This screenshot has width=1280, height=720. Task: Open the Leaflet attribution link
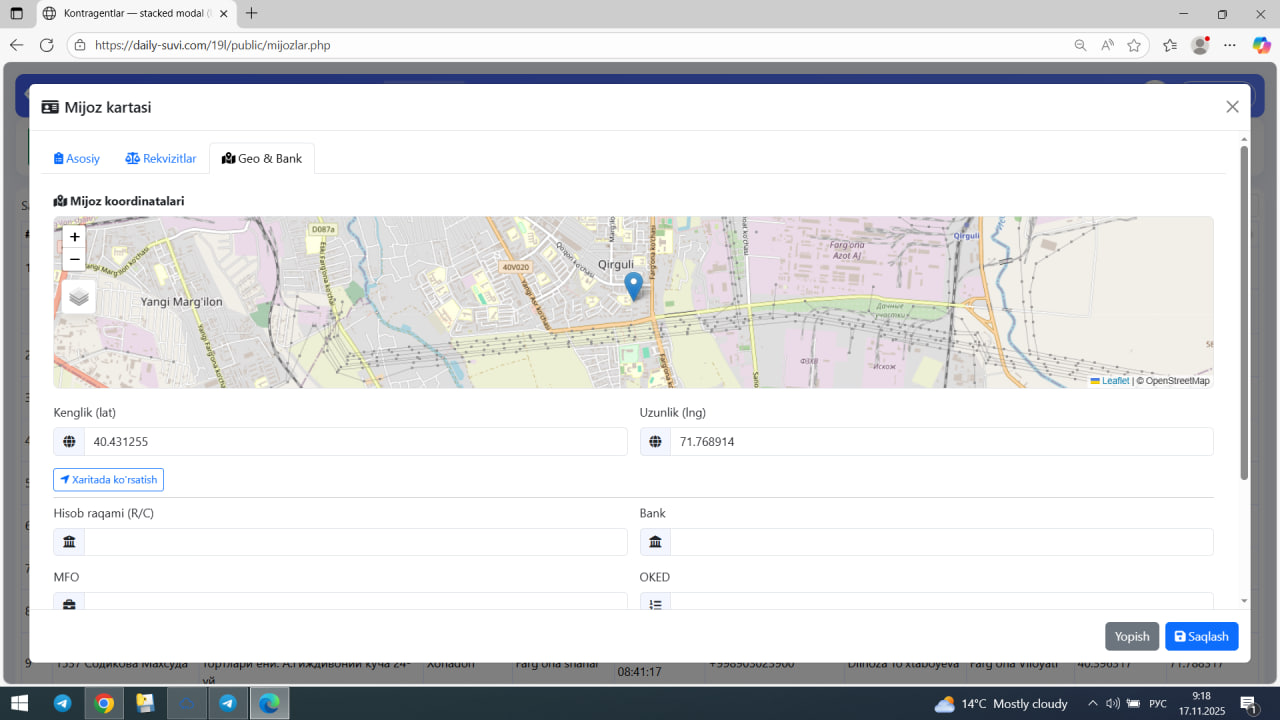click(1115, 381)
